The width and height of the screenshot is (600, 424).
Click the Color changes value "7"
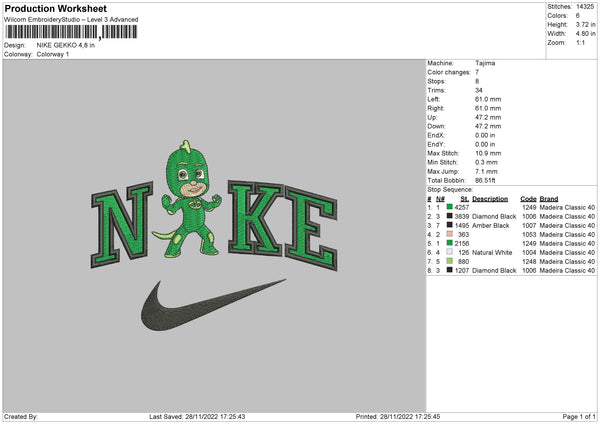coord(477,72)
